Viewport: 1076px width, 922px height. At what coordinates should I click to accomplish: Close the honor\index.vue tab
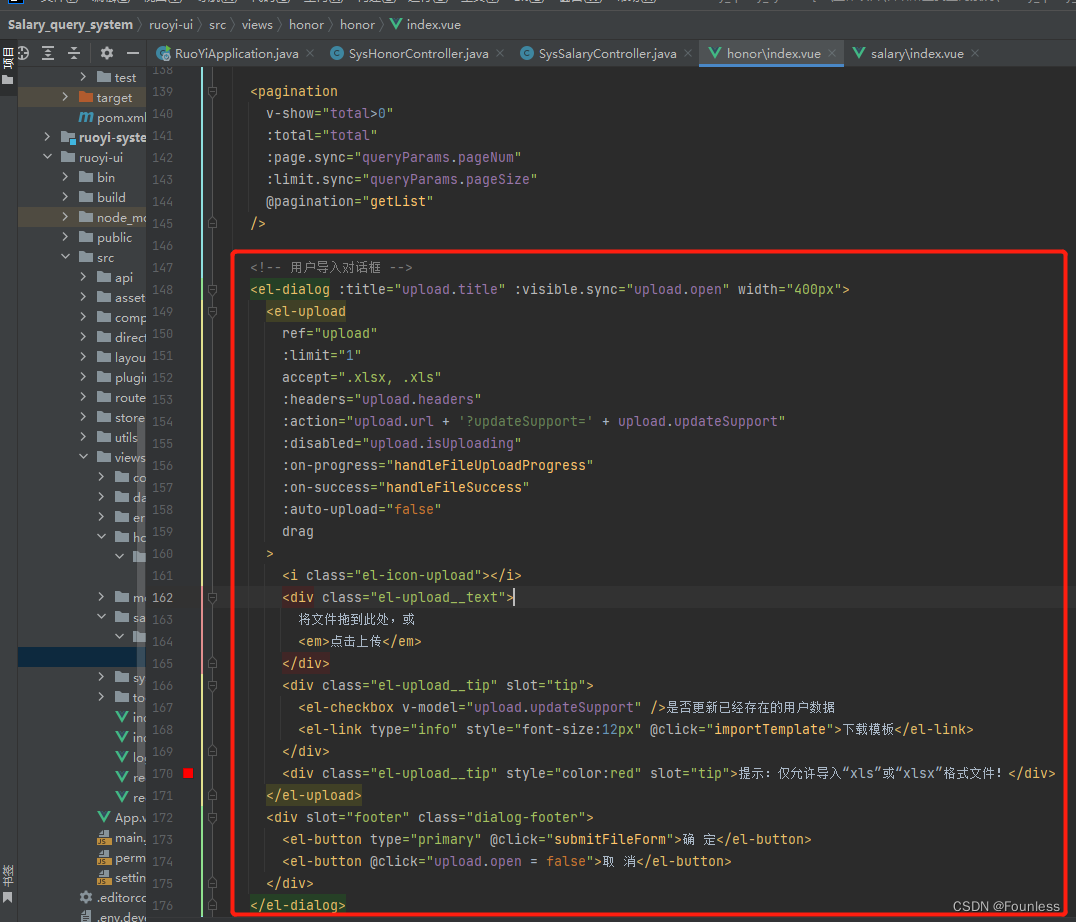(832, 54)
